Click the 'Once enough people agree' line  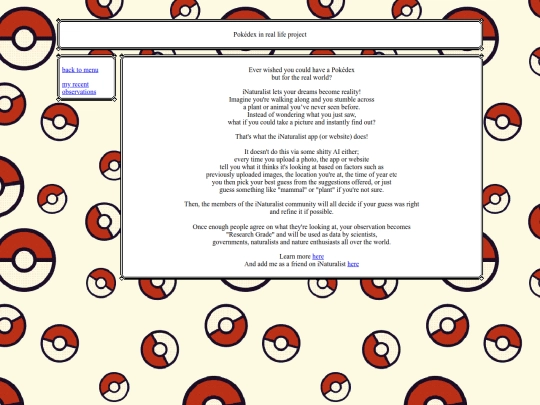pos(301,227)
